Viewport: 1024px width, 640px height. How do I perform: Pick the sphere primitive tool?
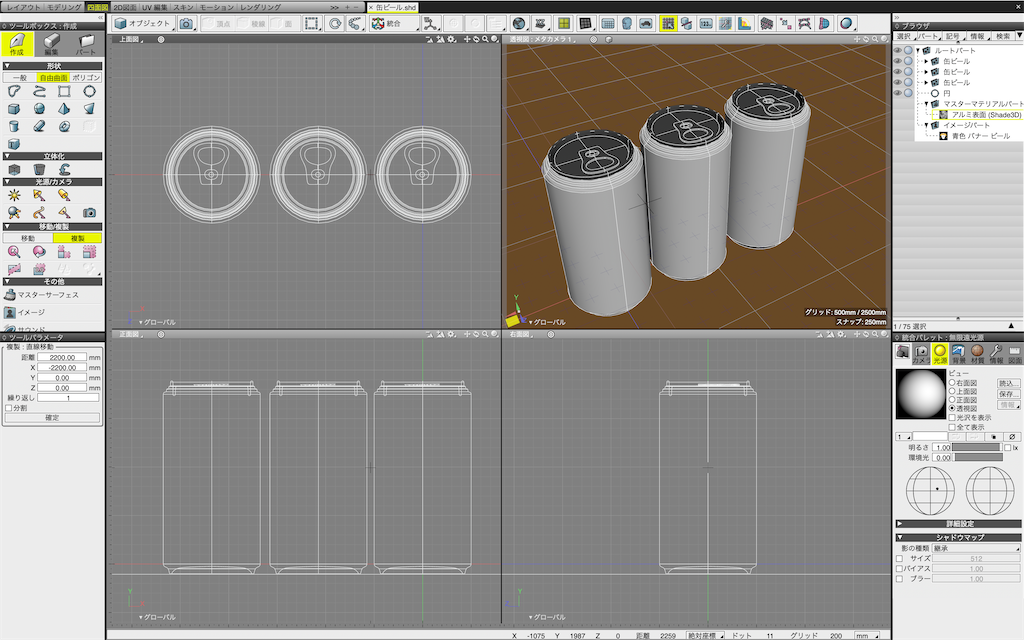(x=39, y=108)
